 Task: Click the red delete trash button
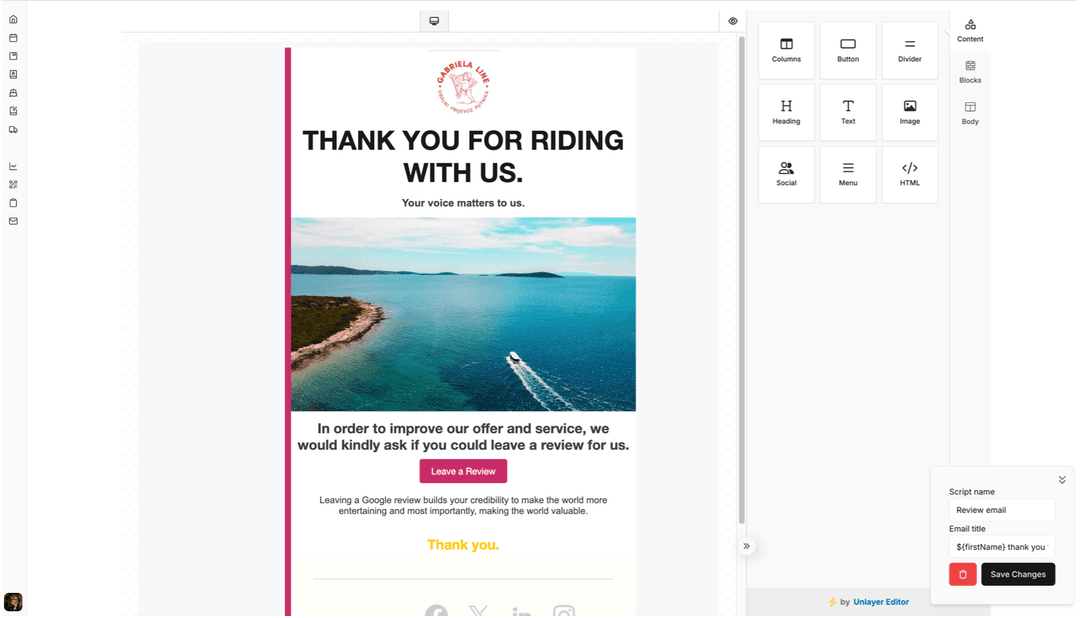coord(962,574)
